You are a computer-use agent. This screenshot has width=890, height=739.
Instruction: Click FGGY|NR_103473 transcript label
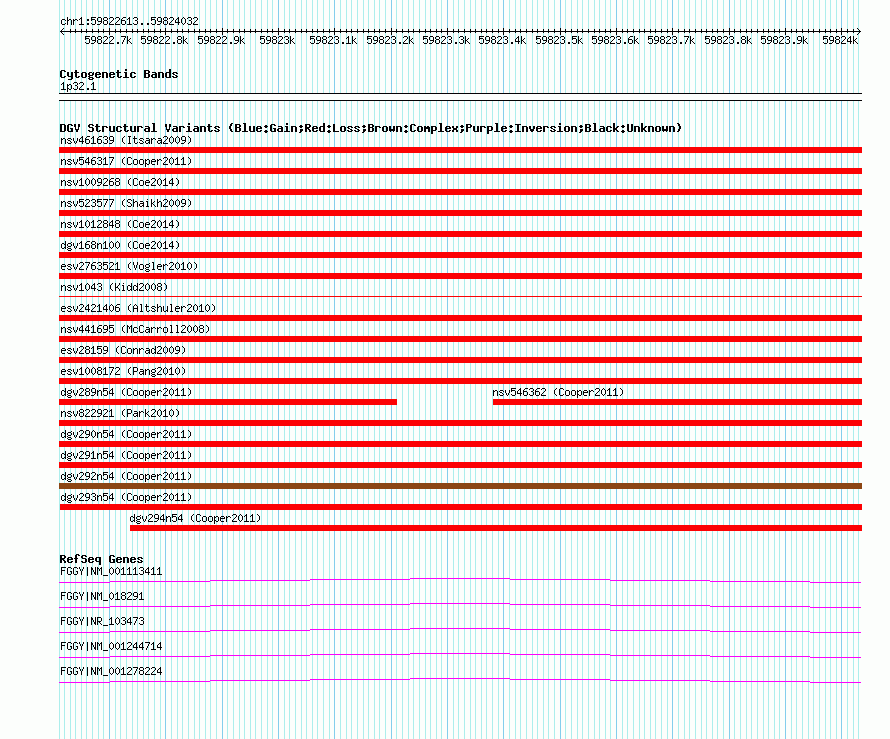coord(102,622)
